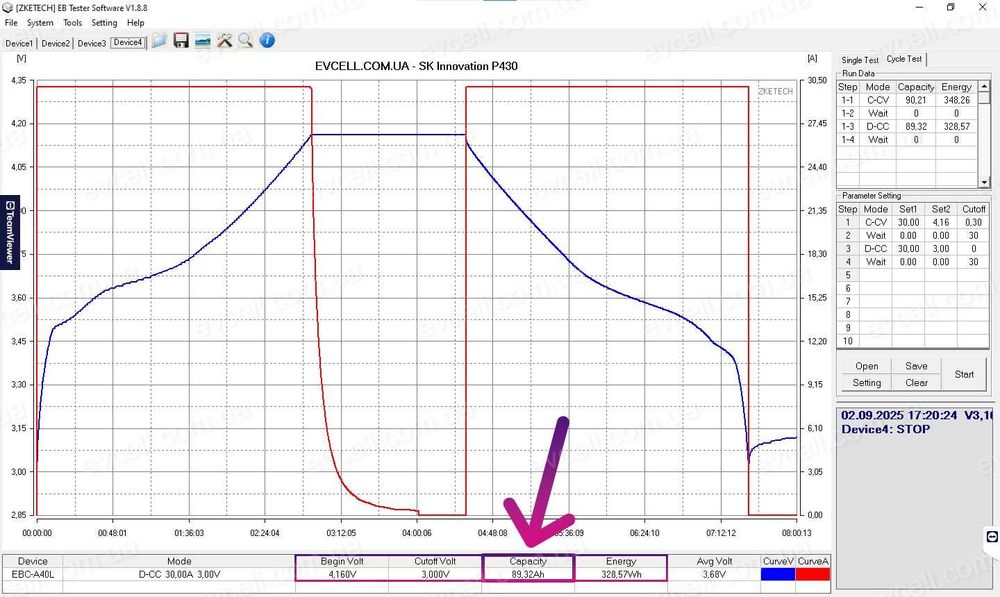Click the TeamViewer side panel tab
This screenshot has width=1000, height=597.
coord(10,232)
